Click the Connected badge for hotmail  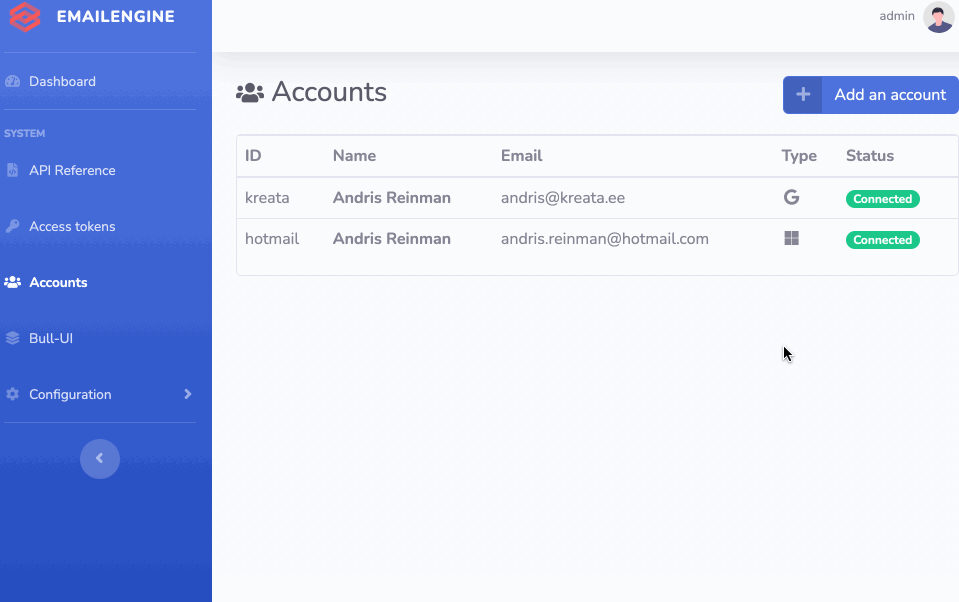click(x=883, y=240)
